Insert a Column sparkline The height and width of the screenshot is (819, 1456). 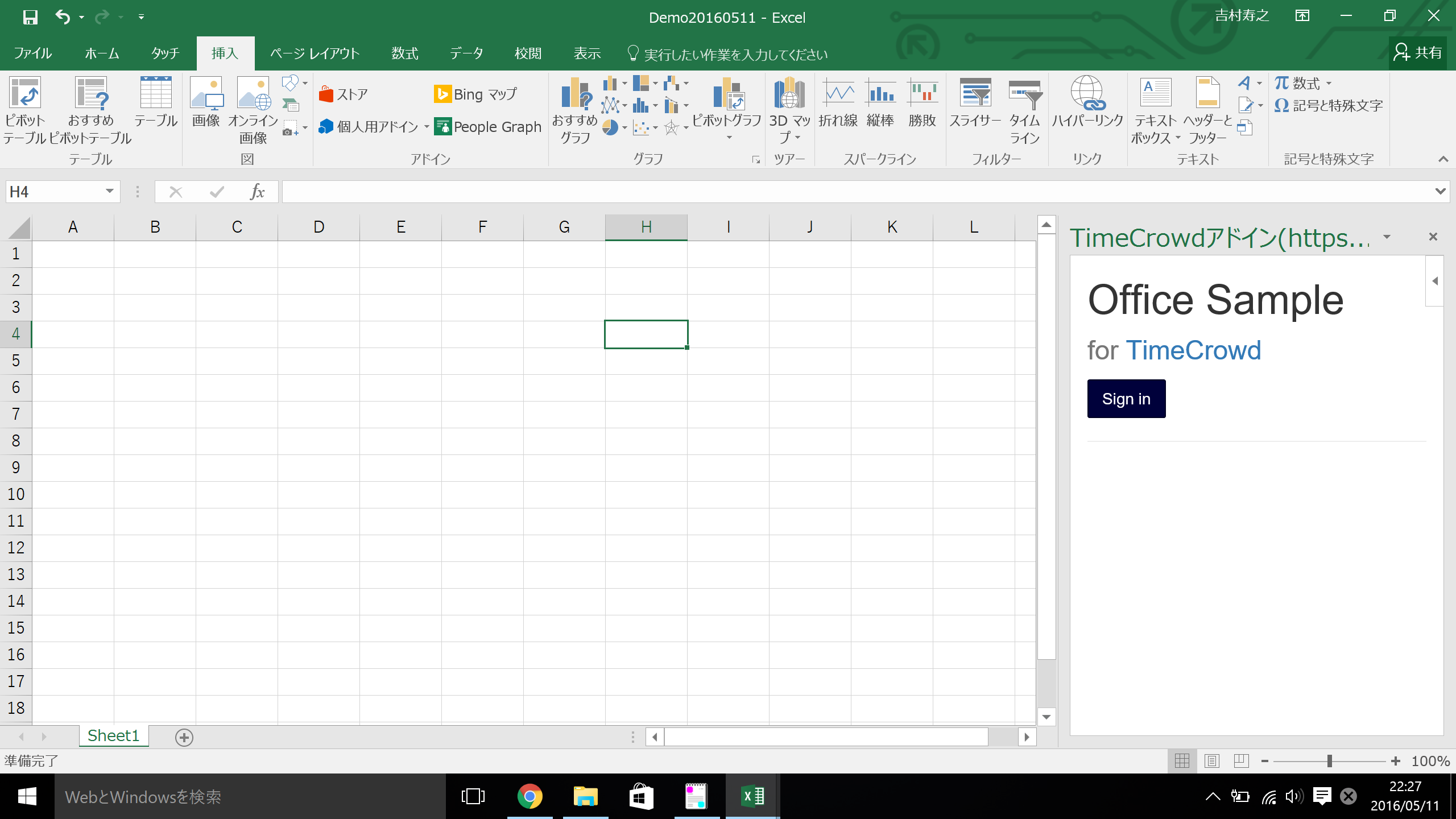pyautogui.click(x=880, y=102)
